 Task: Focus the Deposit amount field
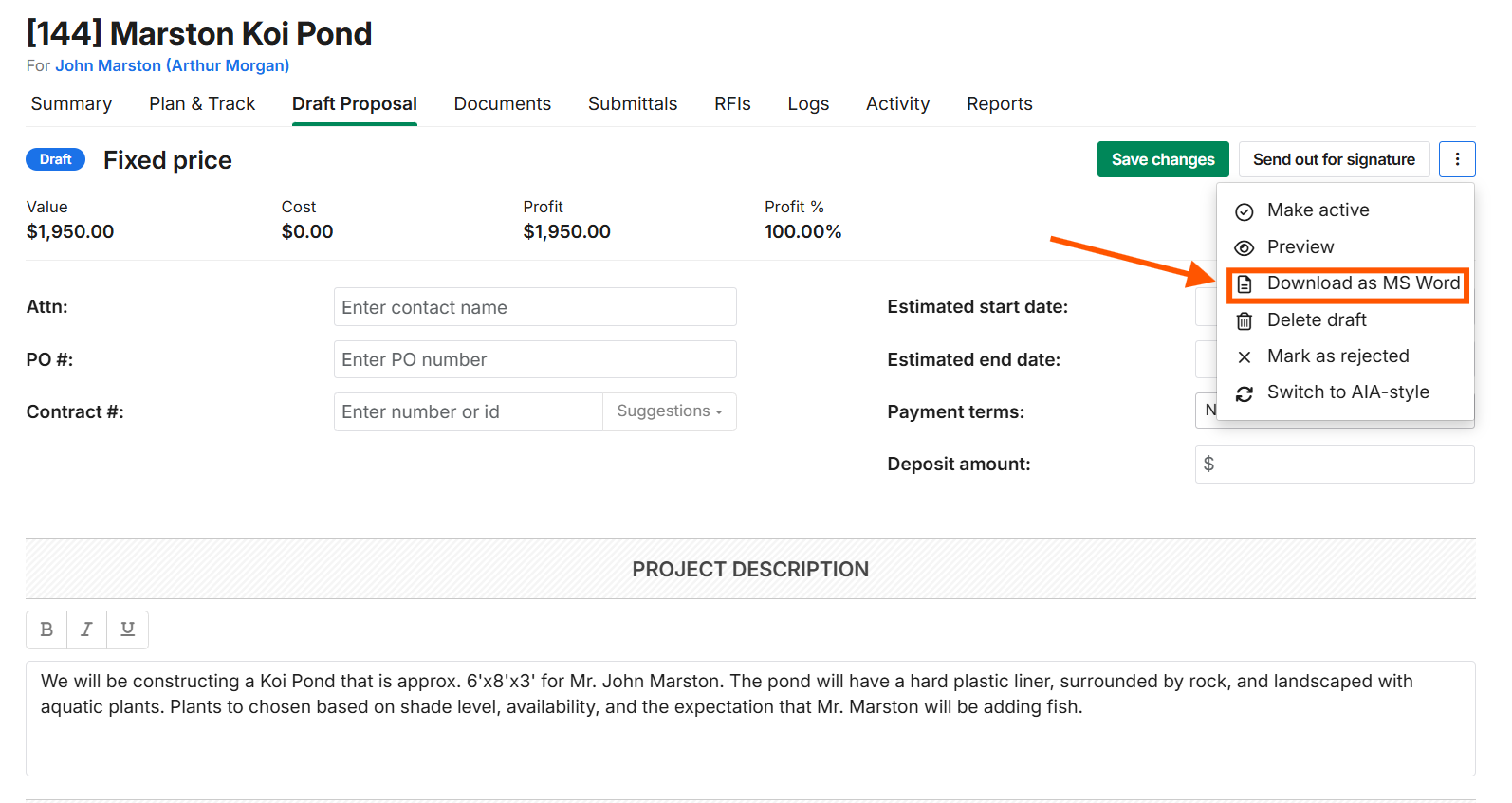1335,464
